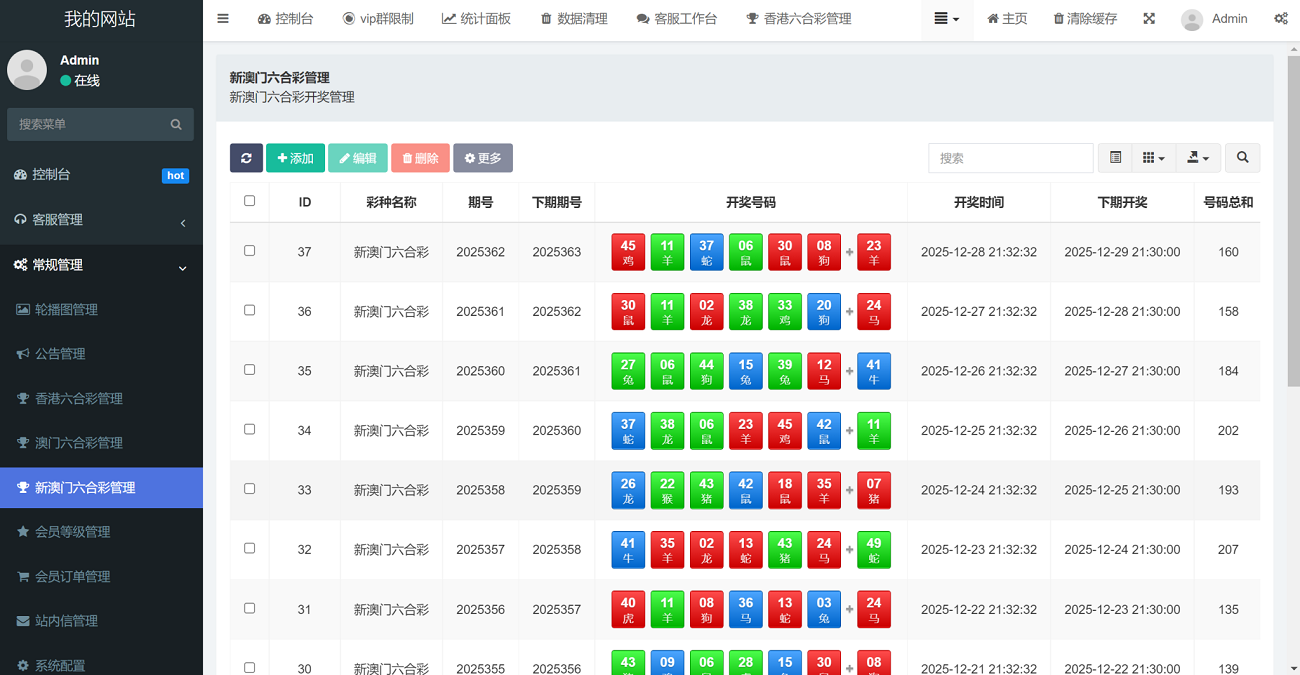
Task: Click the refresh icon above the table
Action: point(246,157)
